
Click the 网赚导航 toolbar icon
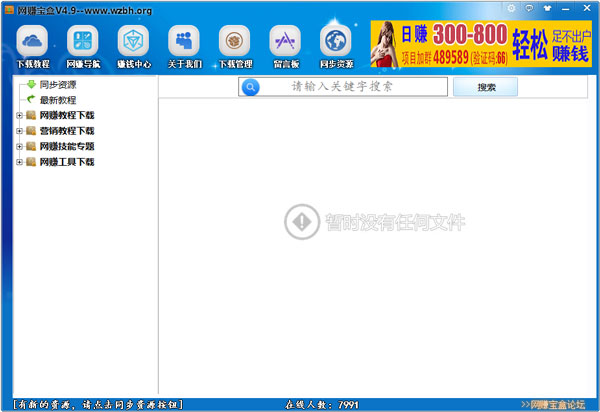coord(83,46)
